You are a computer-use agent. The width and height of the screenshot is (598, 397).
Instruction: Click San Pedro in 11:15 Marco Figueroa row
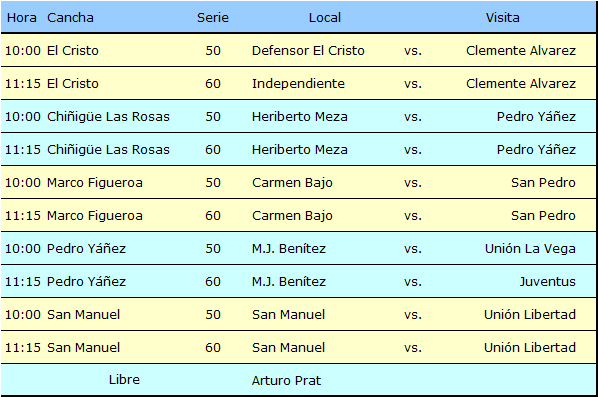543,215
